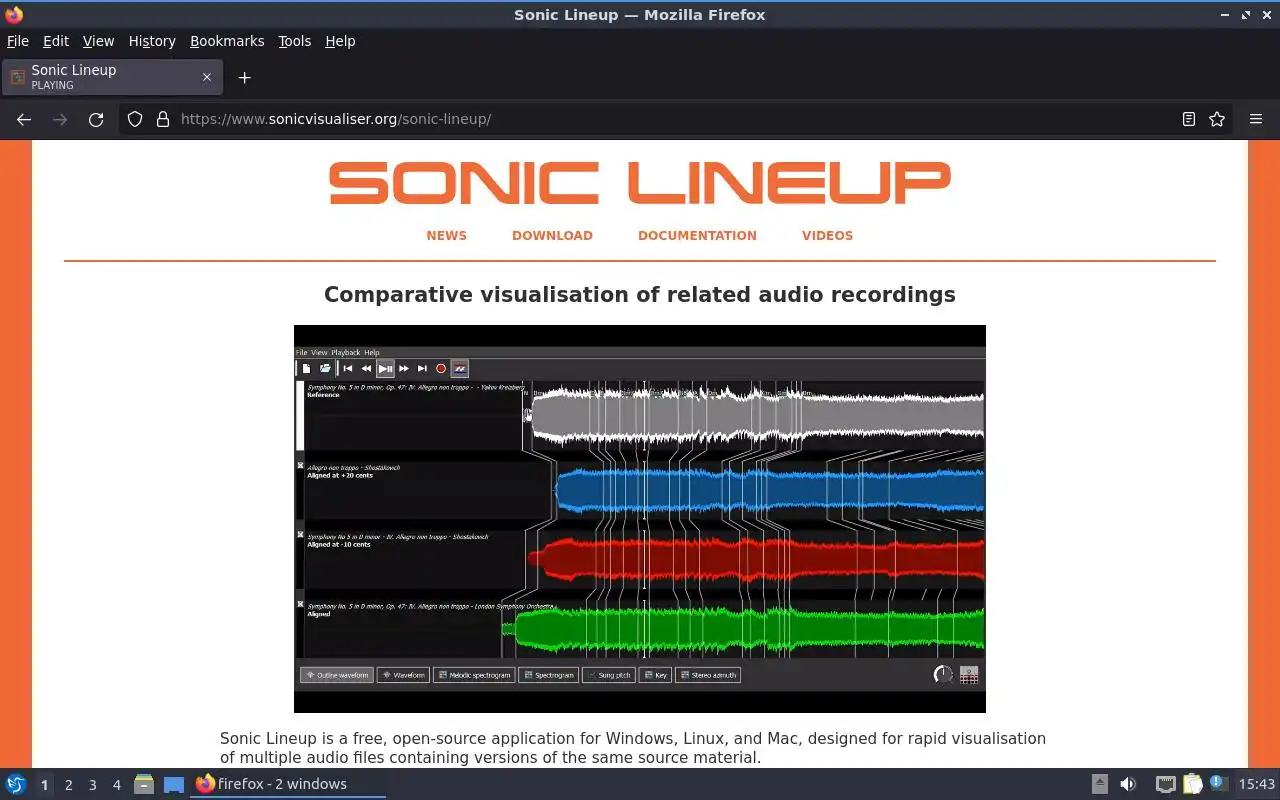1280x800 pixels.
Task: Click the Forward navigation arrow
Action: click(x=60, y=119)
